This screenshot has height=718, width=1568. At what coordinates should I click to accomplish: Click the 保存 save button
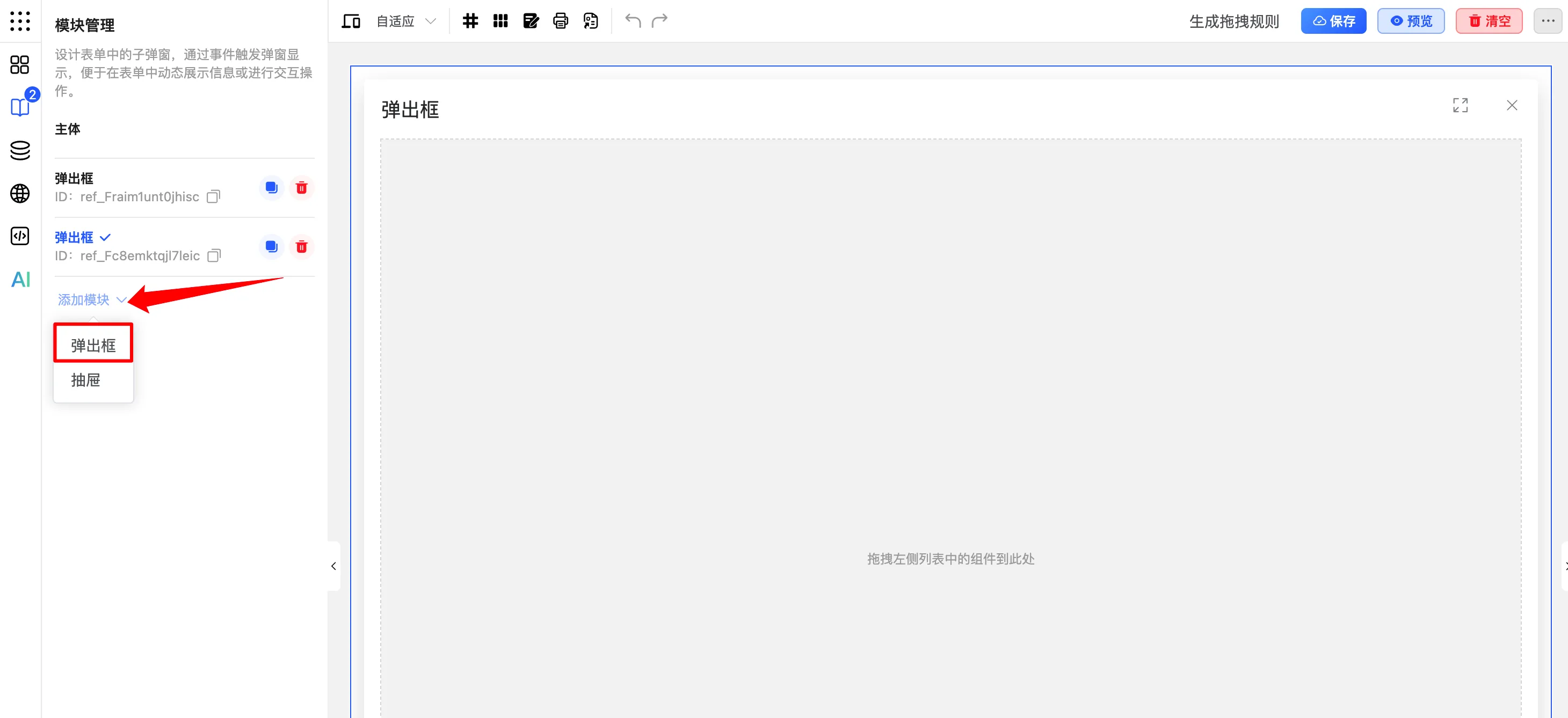[1333, 21]
